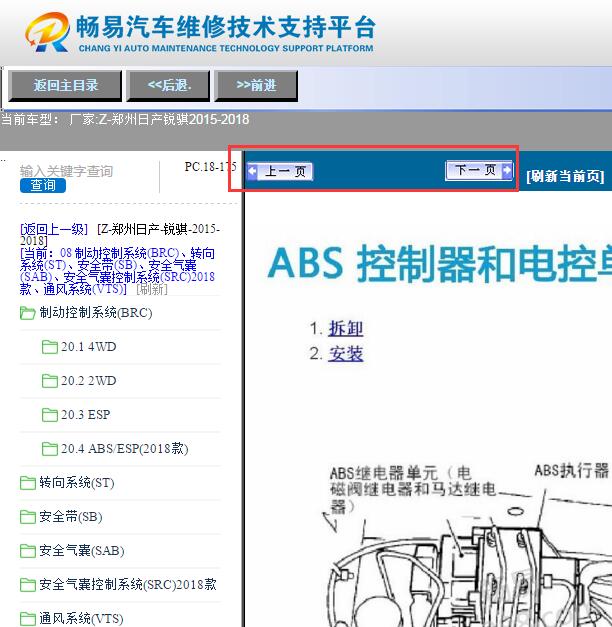
Task: Open the 20.4 ABS/ESP(2018款) folder icon
Action: (x=50, y=449)
